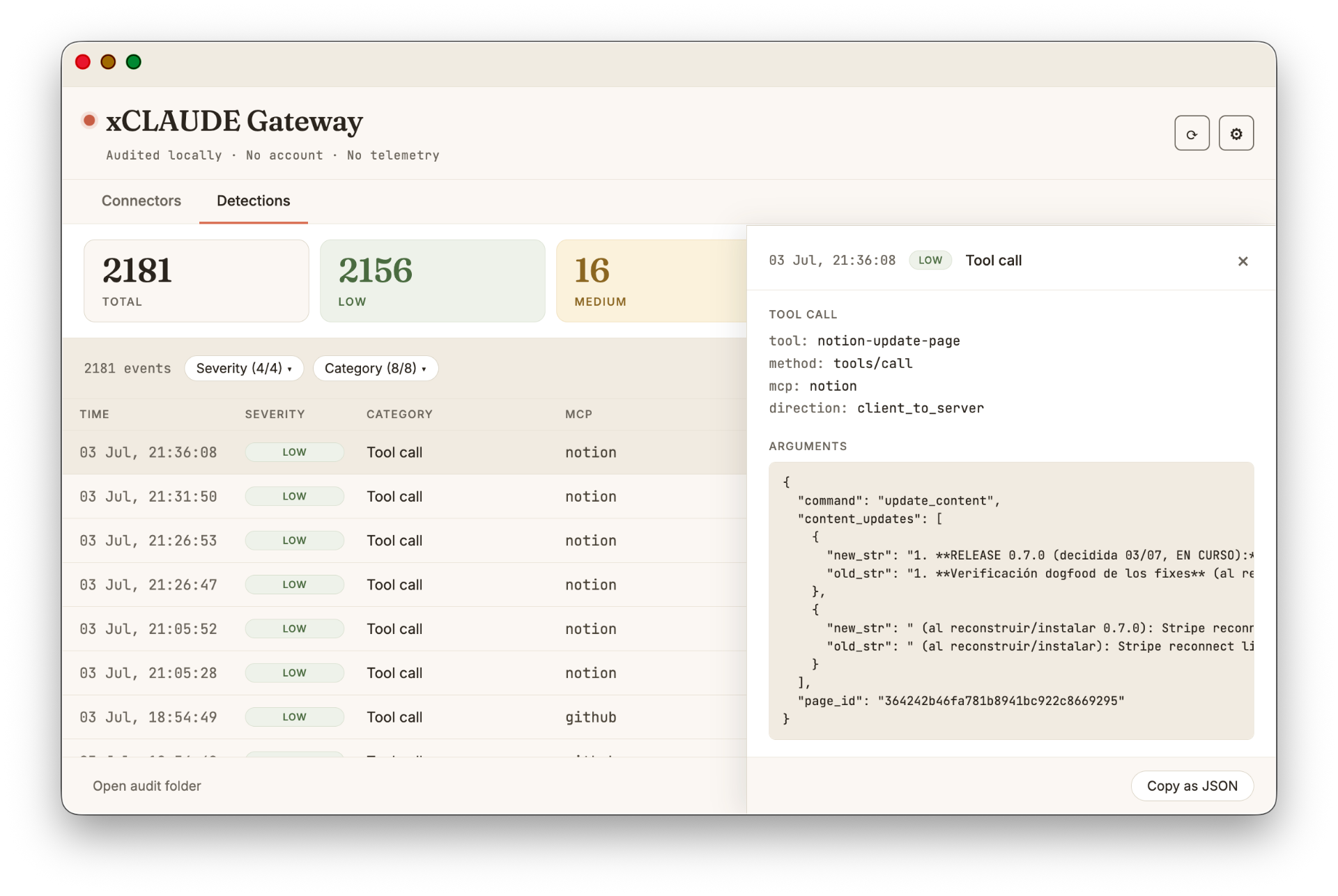Select the event row at 21:05:52

(404, 629)
